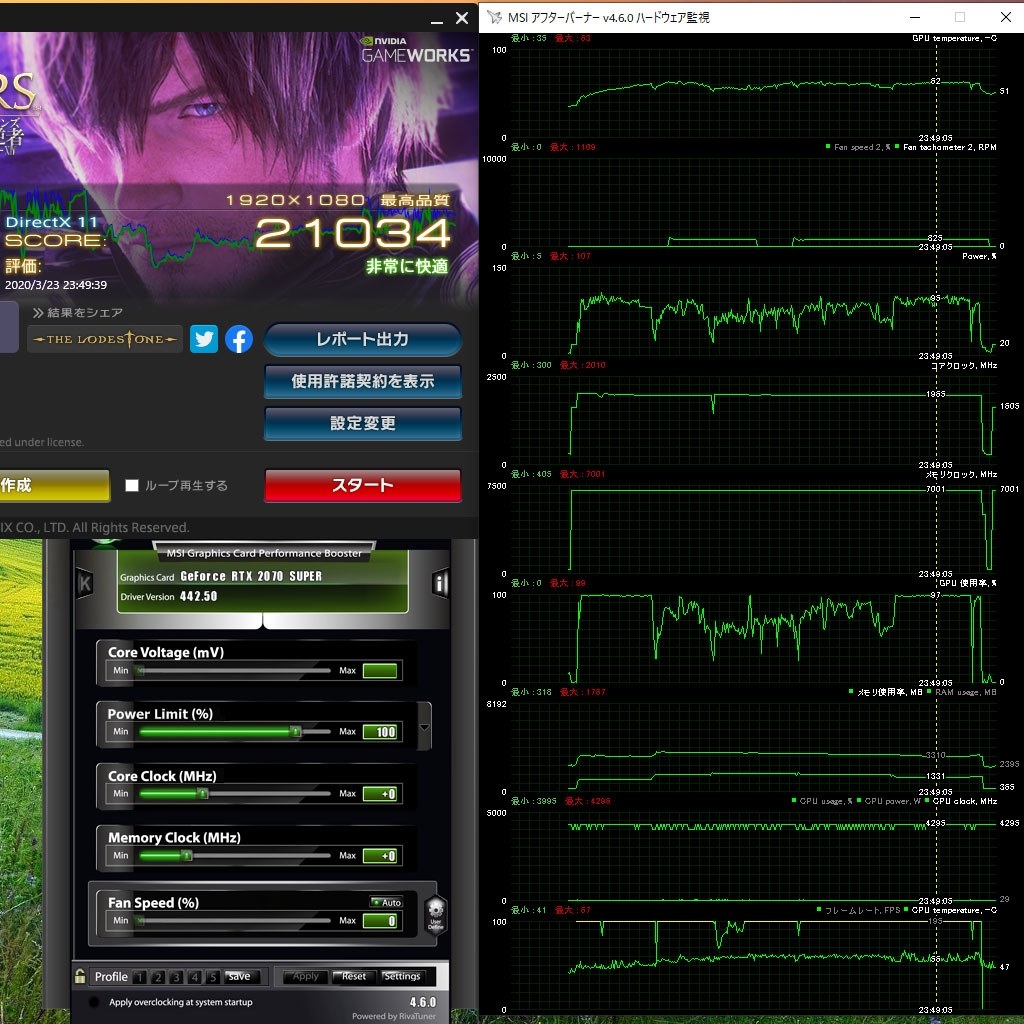Click the GPU temperature graph

[x=754, y=93]
